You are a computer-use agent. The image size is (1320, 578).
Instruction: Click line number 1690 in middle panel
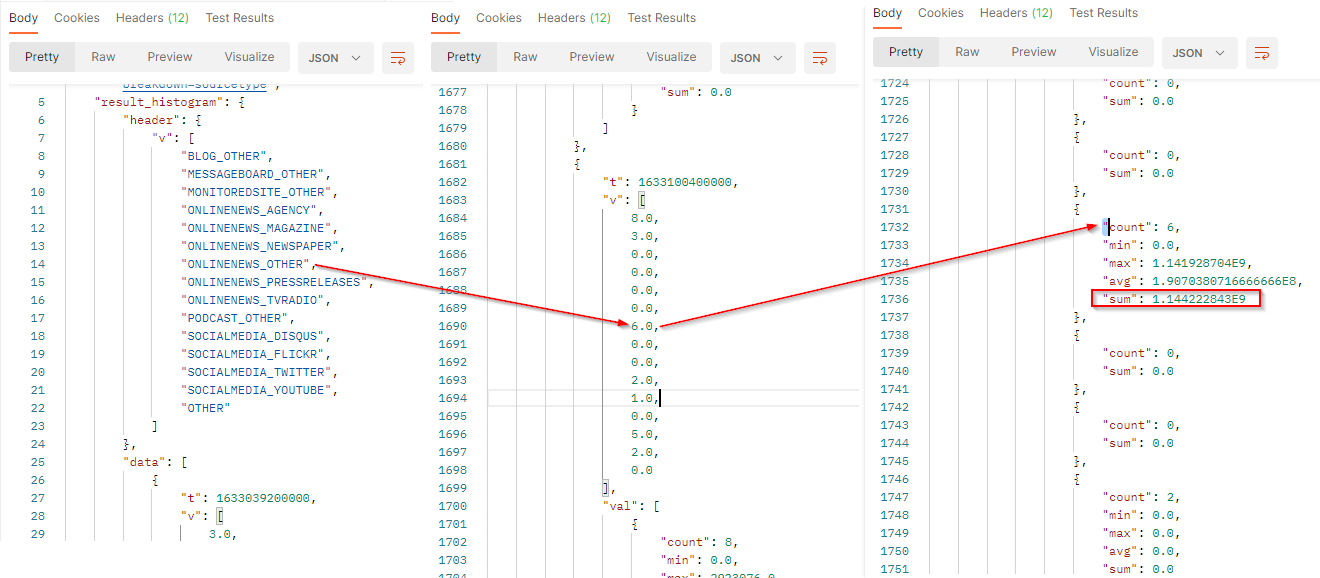coord(453,326)
